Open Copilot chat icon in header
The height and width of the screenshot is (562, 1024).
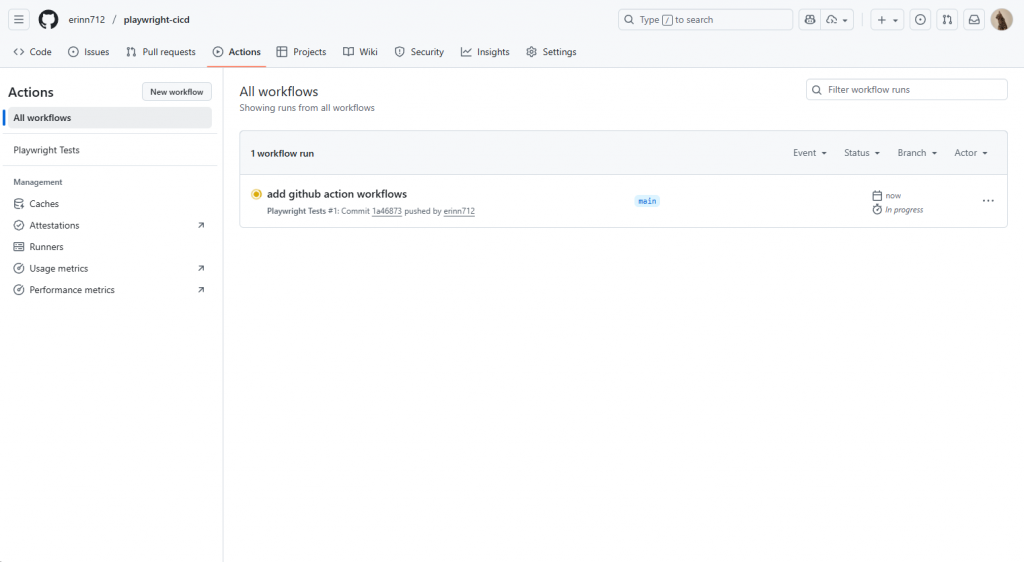coord(810,20)
